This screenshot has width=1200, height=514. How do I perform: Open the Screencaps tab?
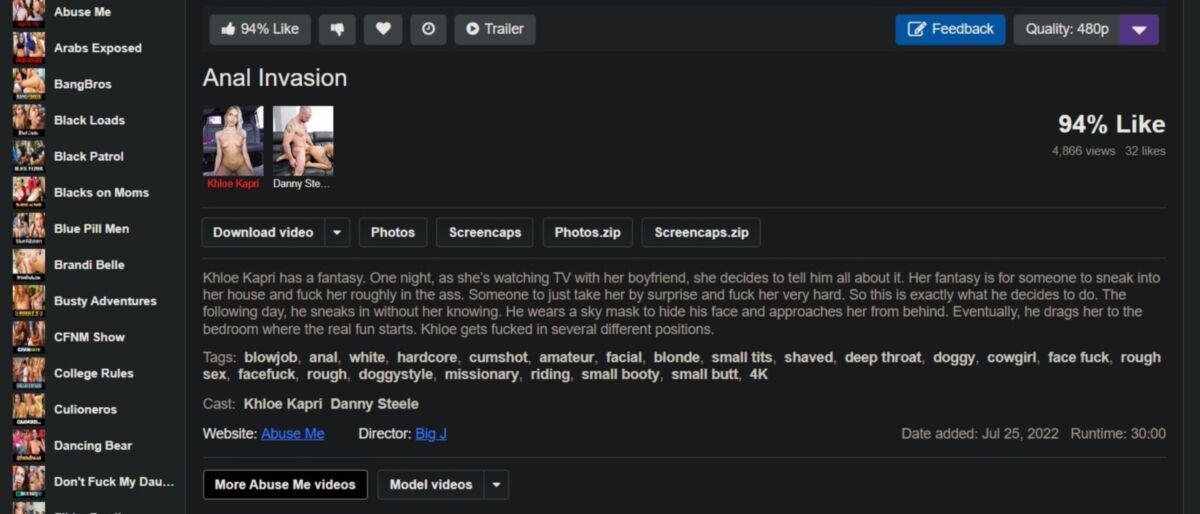click(484, 232)
